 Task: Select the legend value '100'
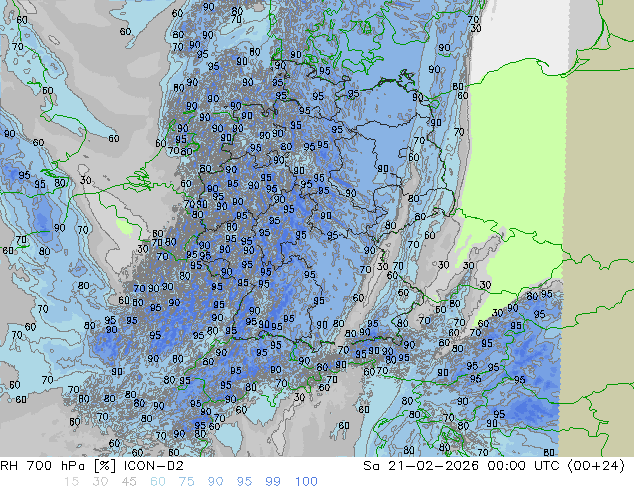pyautogui.click(x=306, y=482)
